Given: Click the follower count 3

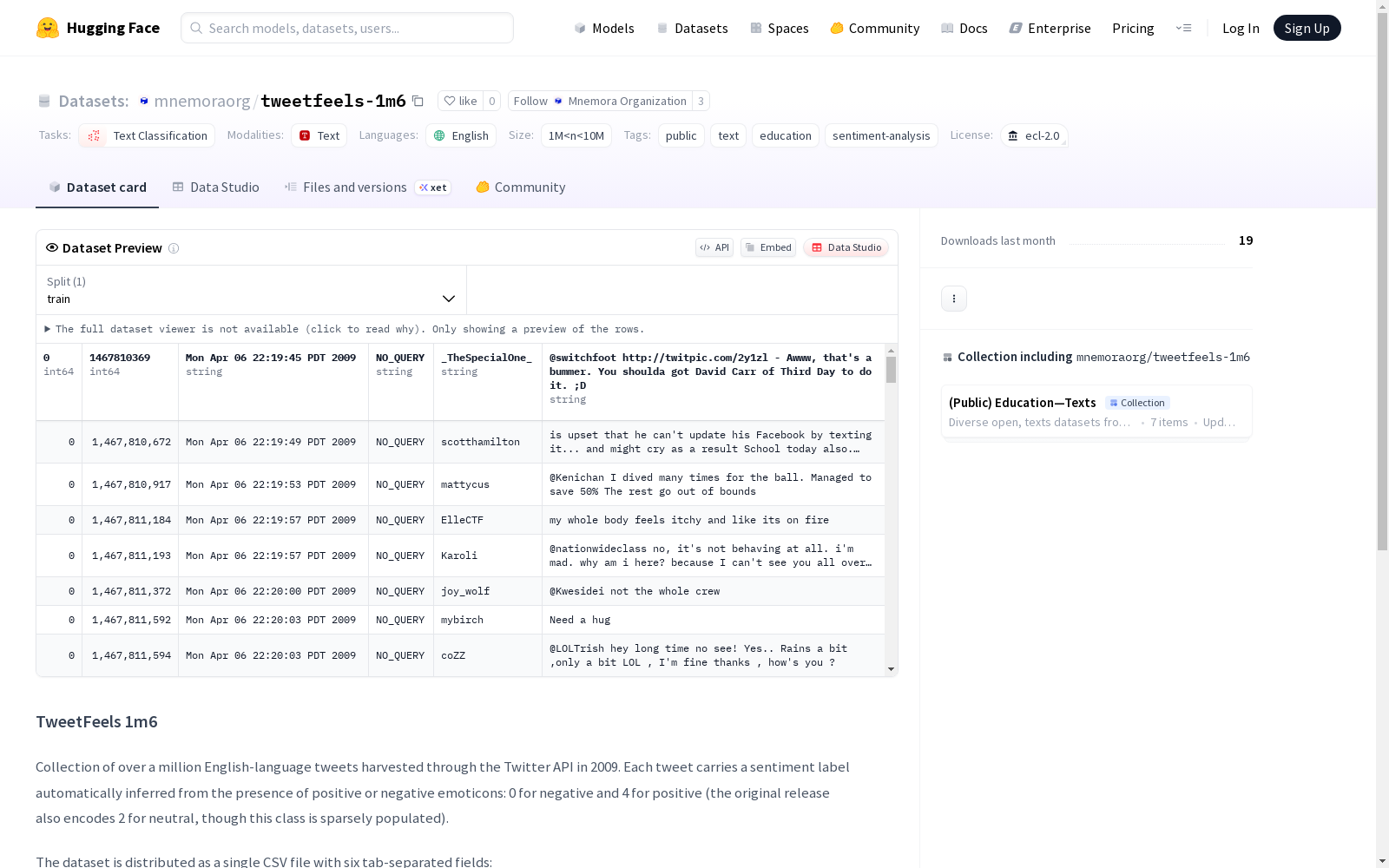Looking at the screenshot, I should pyautogui.click(x=701, y=101).
